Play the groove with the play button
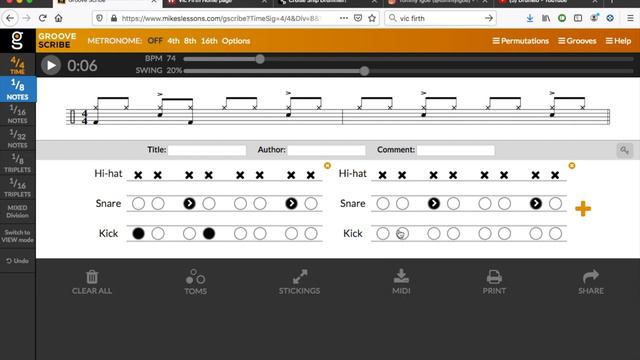The height and width of the screenshot is (360, 640). [x=51, y=65]
